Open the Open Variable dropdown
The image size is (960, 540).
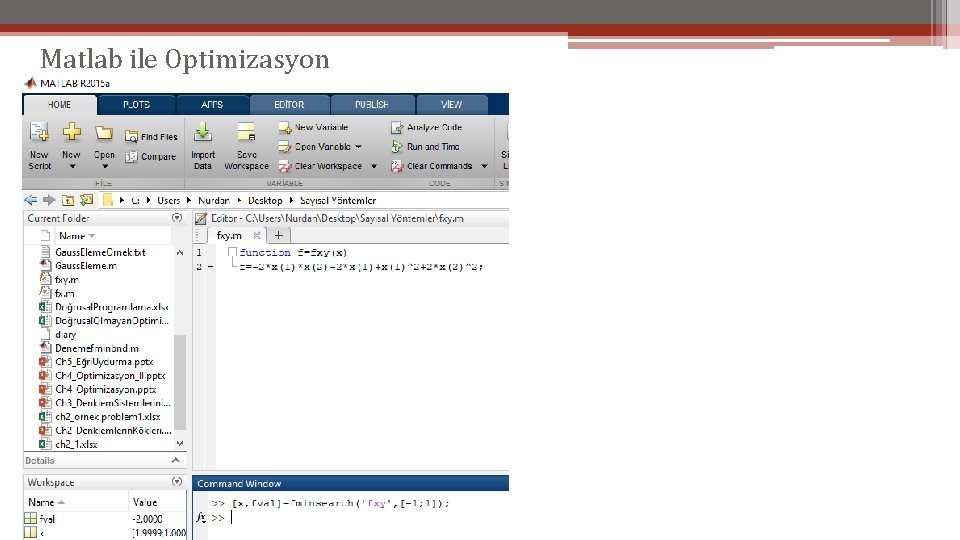pyautogui.click(x=359, y=147)
